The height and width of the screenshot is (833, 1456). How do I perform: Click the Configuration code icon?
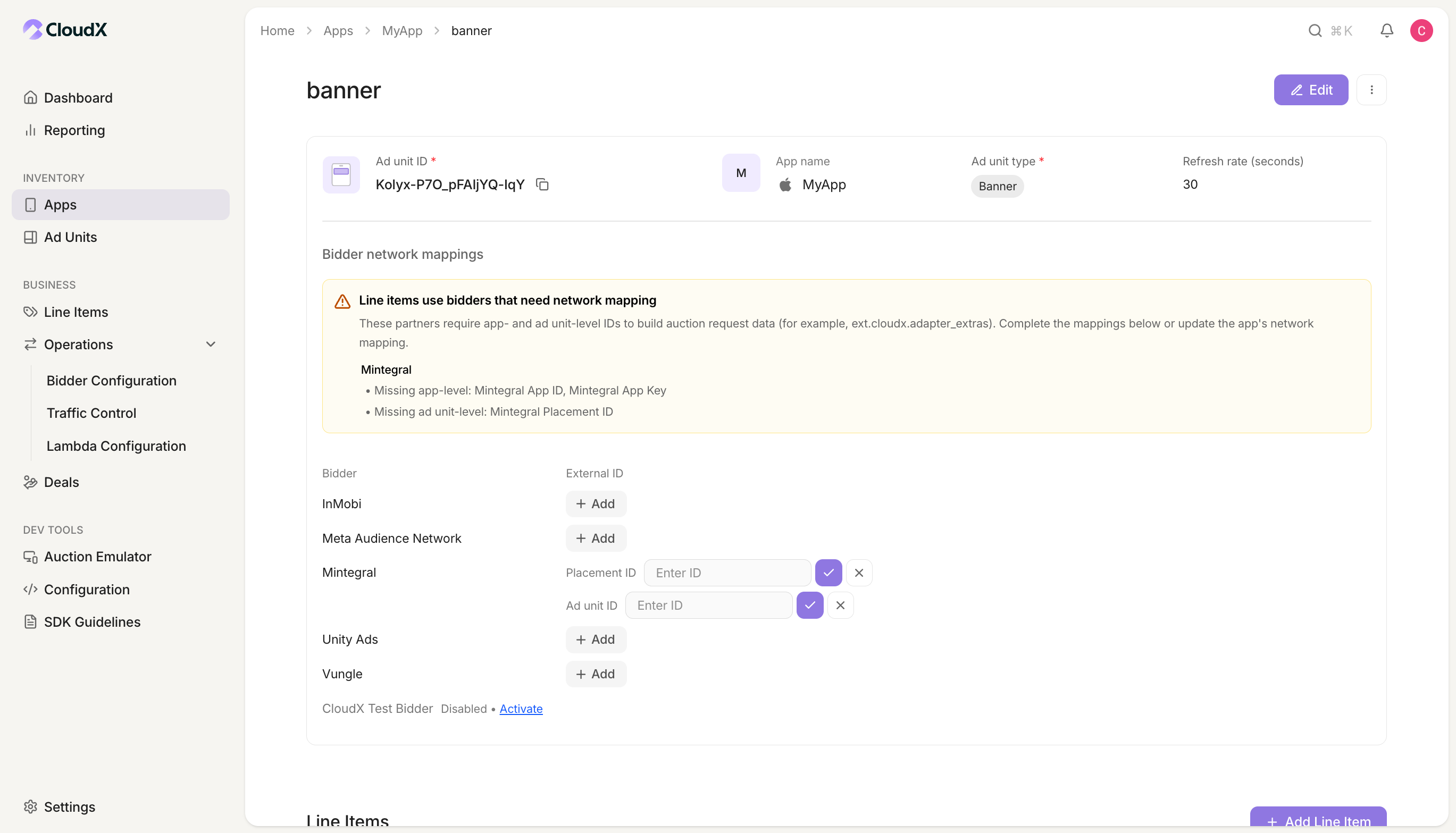point(30,590)
